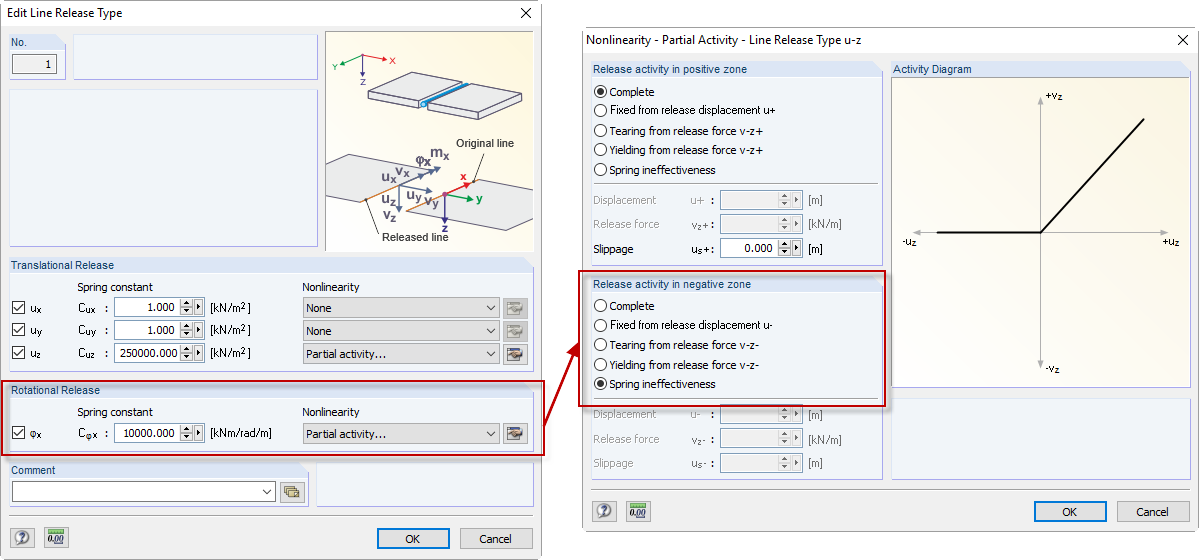
Task: Open uz Nonlinearity dropdown Partial activity
Action: [401, 354]
